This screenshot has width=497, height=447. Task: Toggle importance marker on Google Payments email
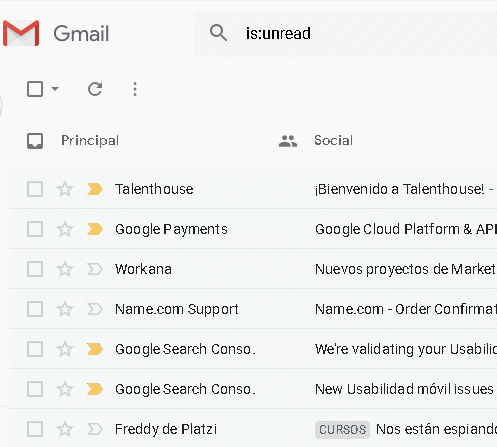tap(95, 229)
